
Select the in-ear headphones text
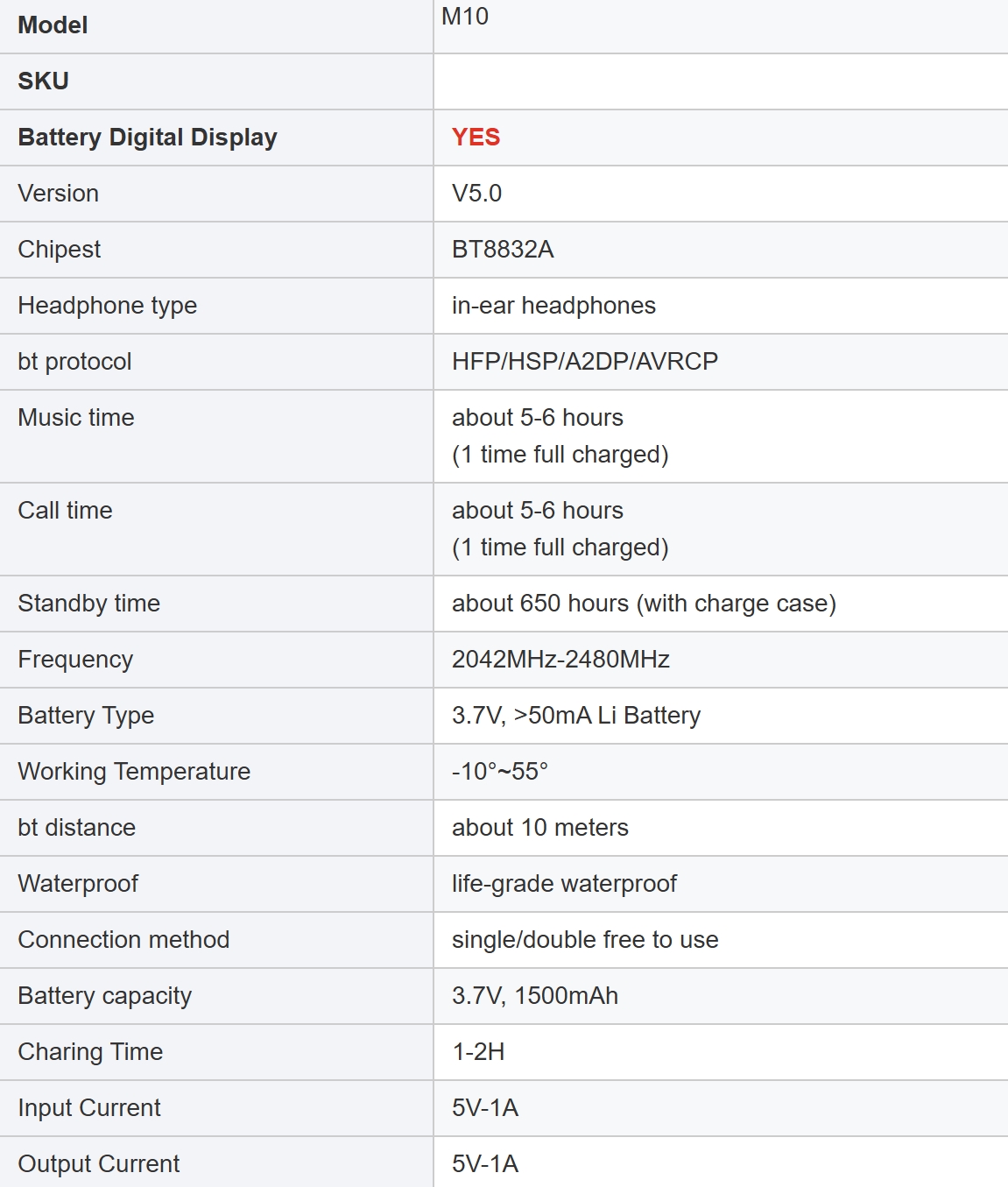[x=553, y=306]
